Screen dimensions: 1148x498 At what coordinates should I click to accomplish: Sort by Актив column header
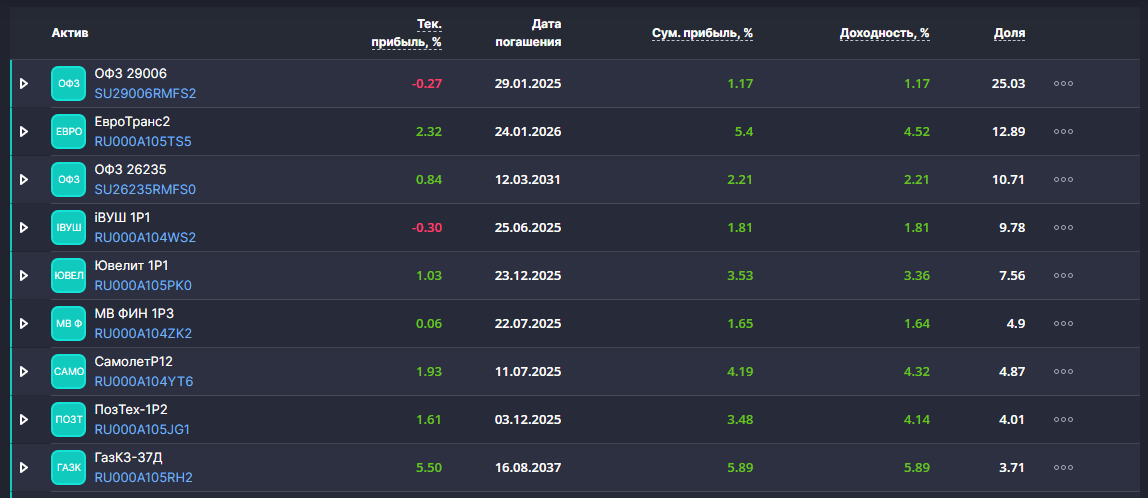point(70,33)
